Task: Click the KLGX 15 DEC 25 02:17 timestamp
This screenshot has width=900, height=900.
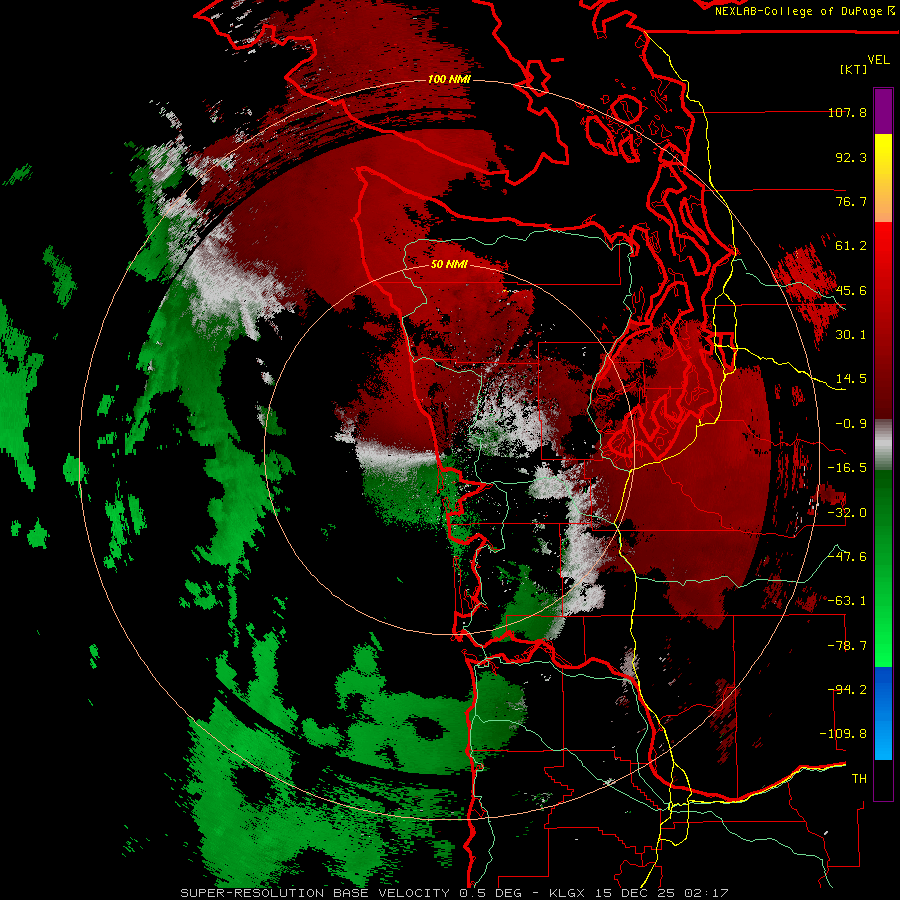Action: 638,893
